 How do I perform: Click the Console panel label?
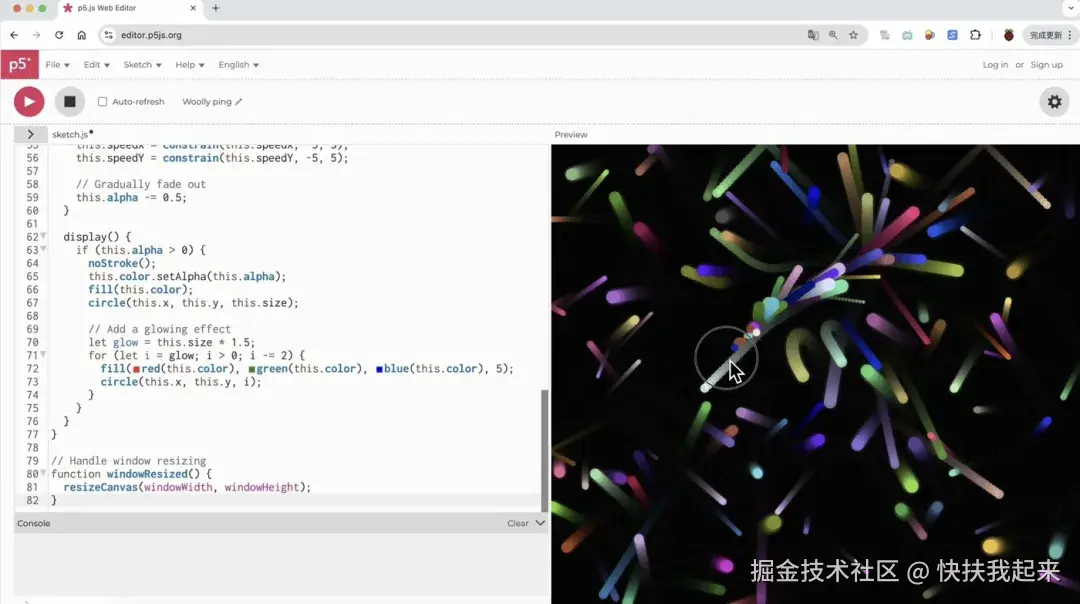click(x=34, y=523)
